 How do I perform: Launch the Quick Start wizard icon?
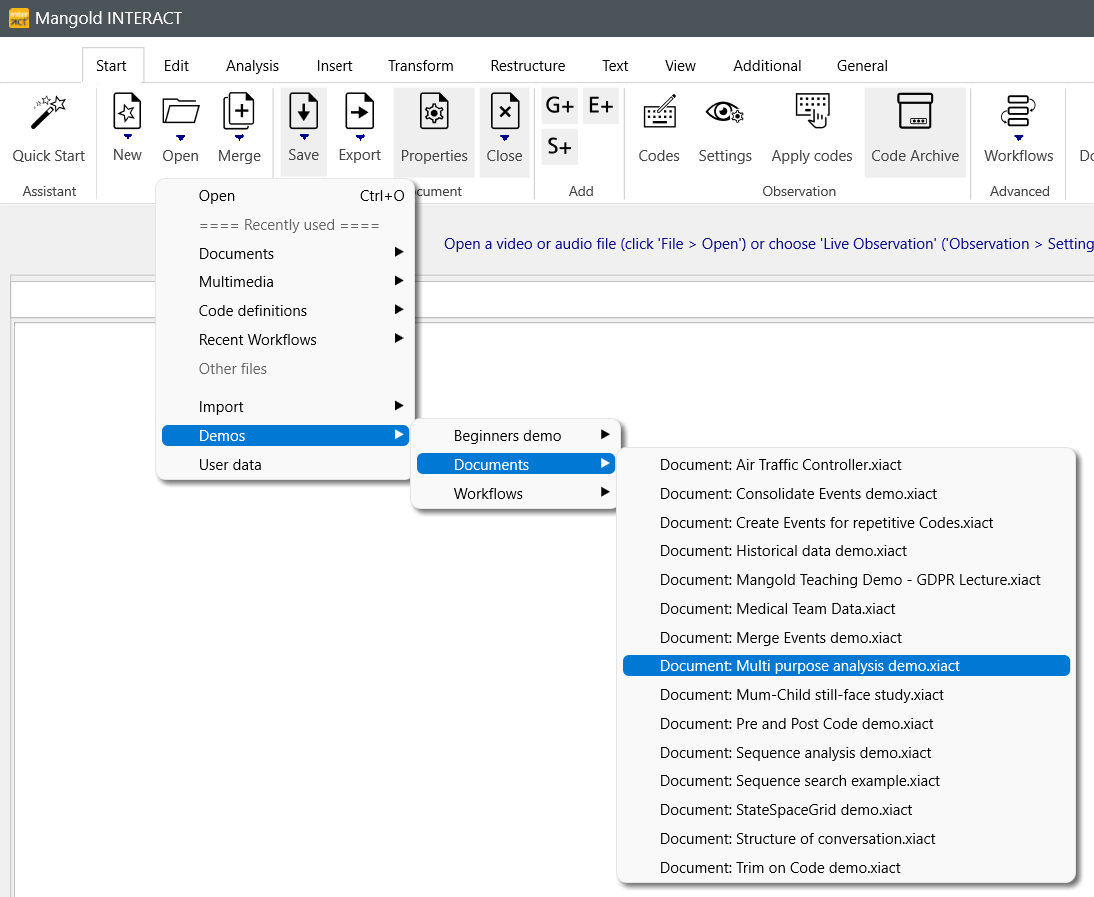click(x=48, y=112)
